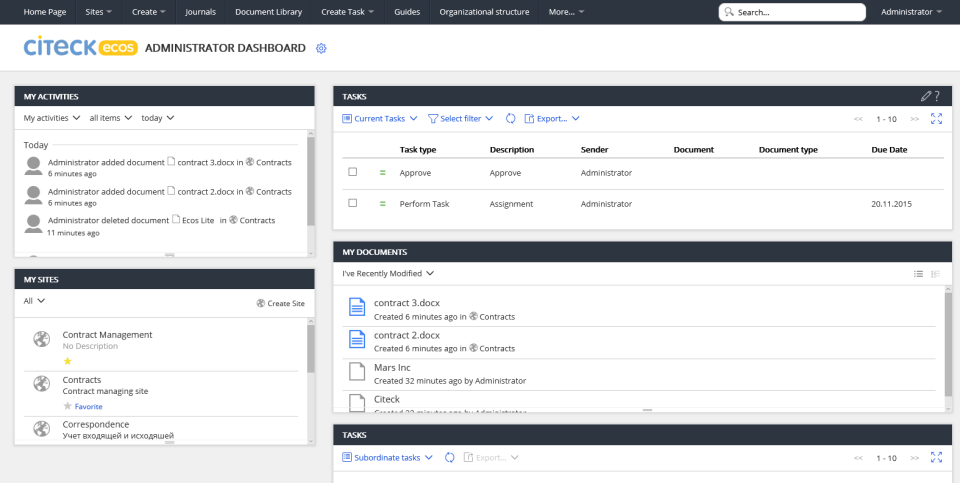Image resolution: width=960 pixels, height=483 pixels.
Task: Click the fullscreen icon in Tasks panel
Action: click(936, 118)
